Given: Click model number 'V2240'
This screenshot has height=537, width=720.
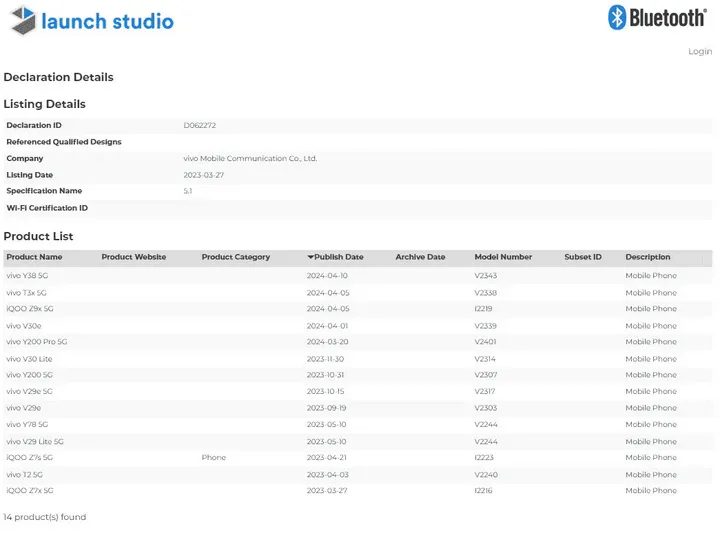Looking at the screenshot, I should [x=486, y=475].
